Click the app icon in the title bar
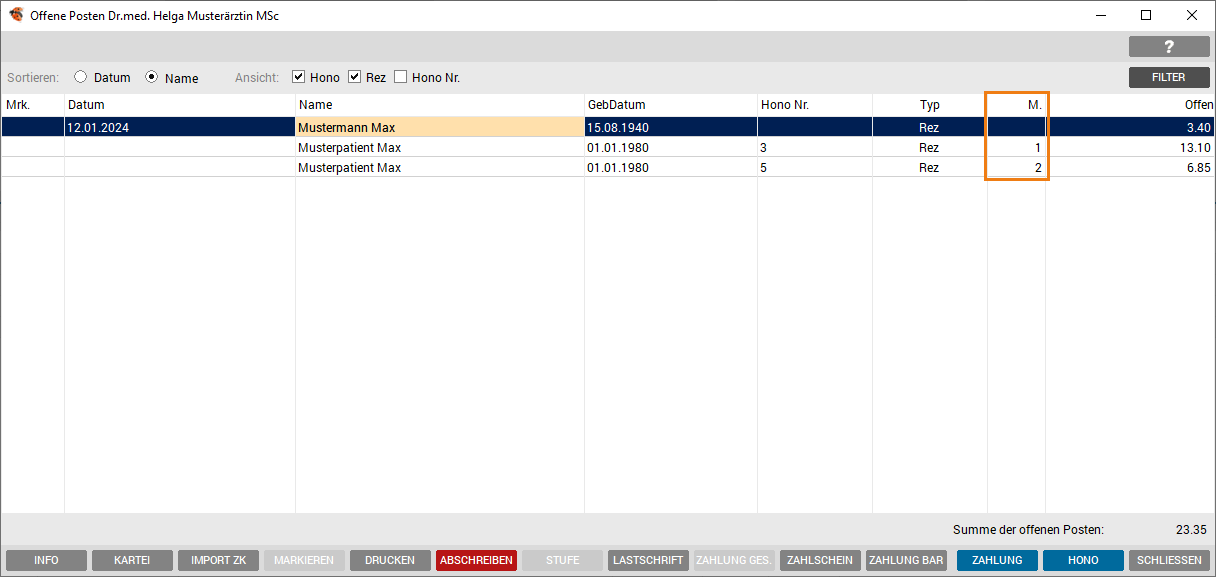 click(x=16, y=15)
